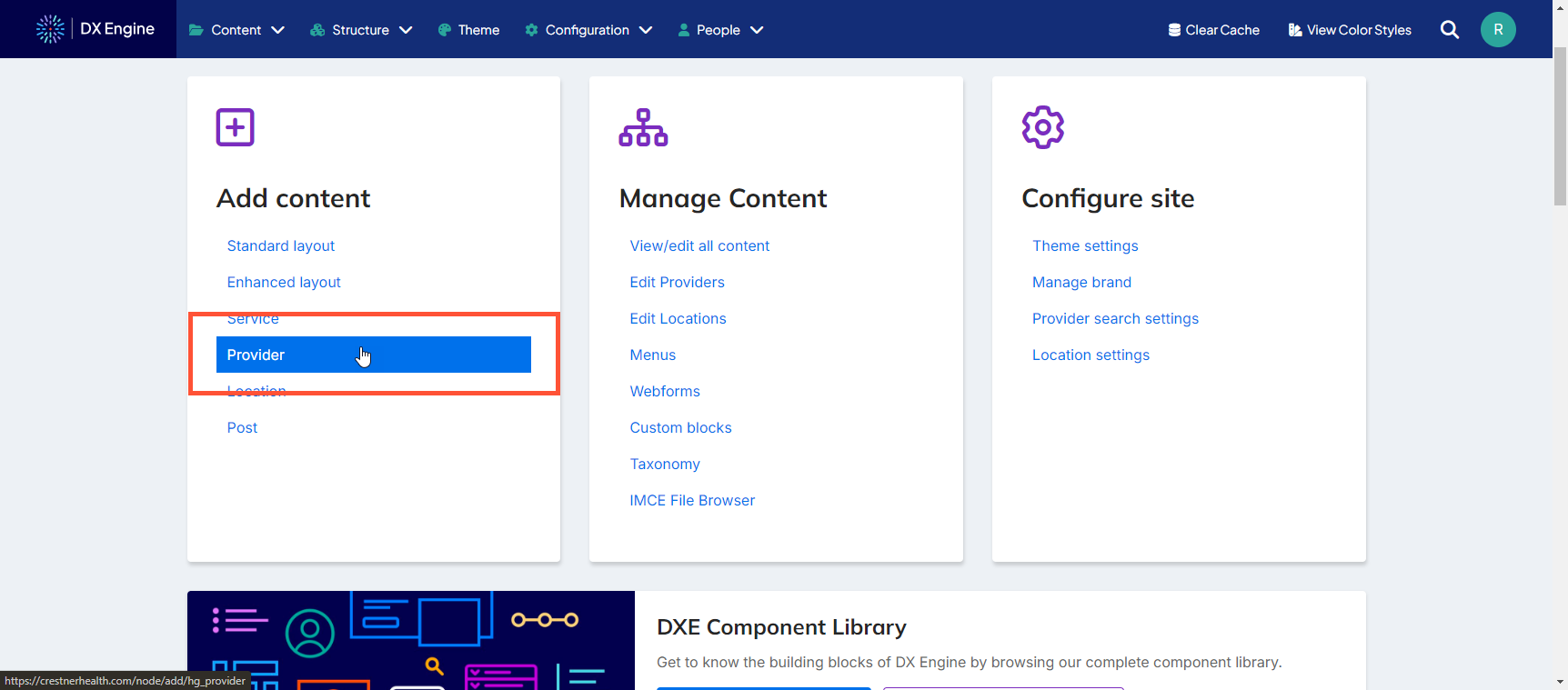Open Webforms management
1568x690 pixels.
click(x=665, y=391)
